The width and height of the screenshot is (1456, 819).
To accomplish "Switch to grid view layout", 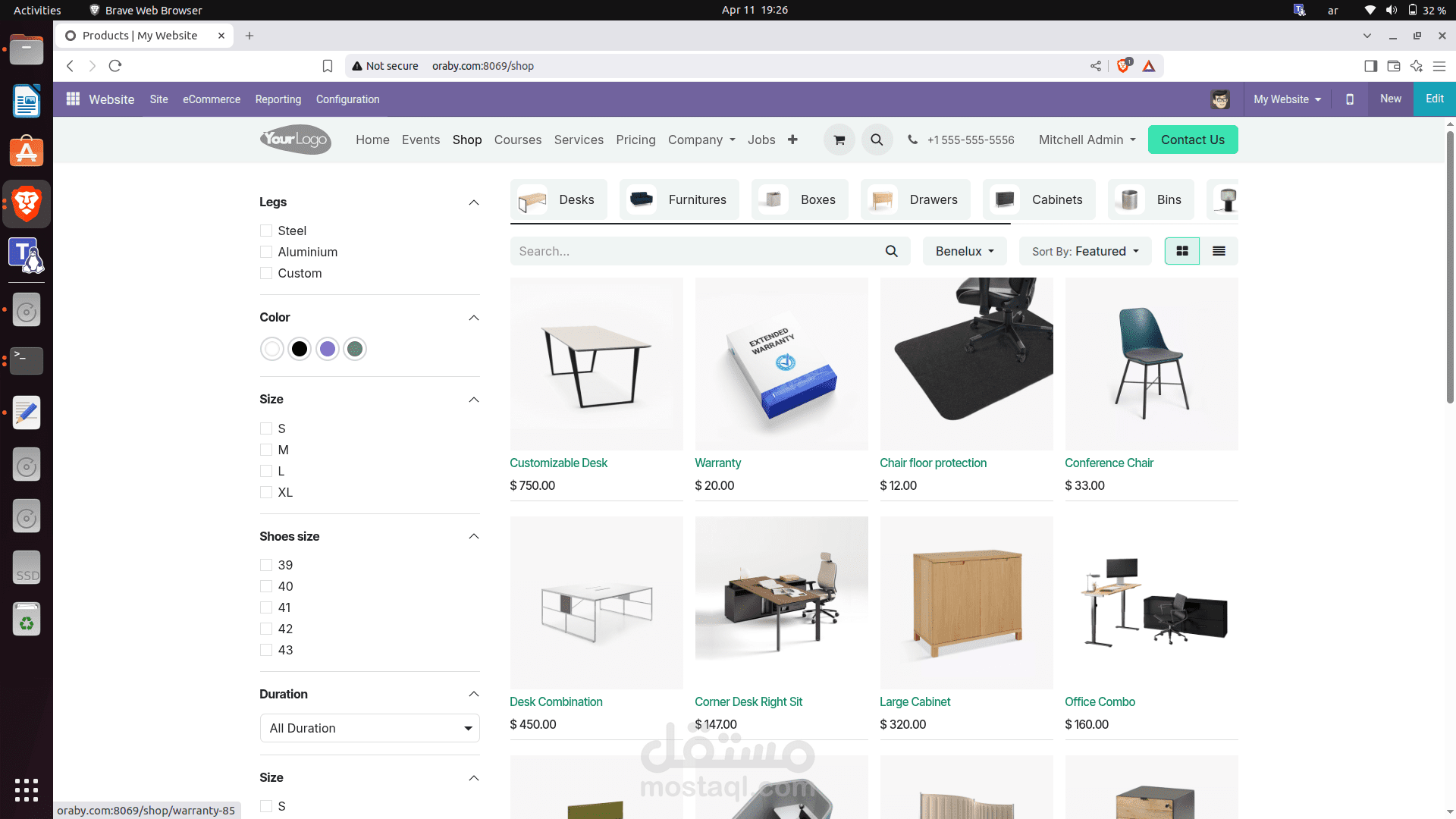I will (1181, 251).
